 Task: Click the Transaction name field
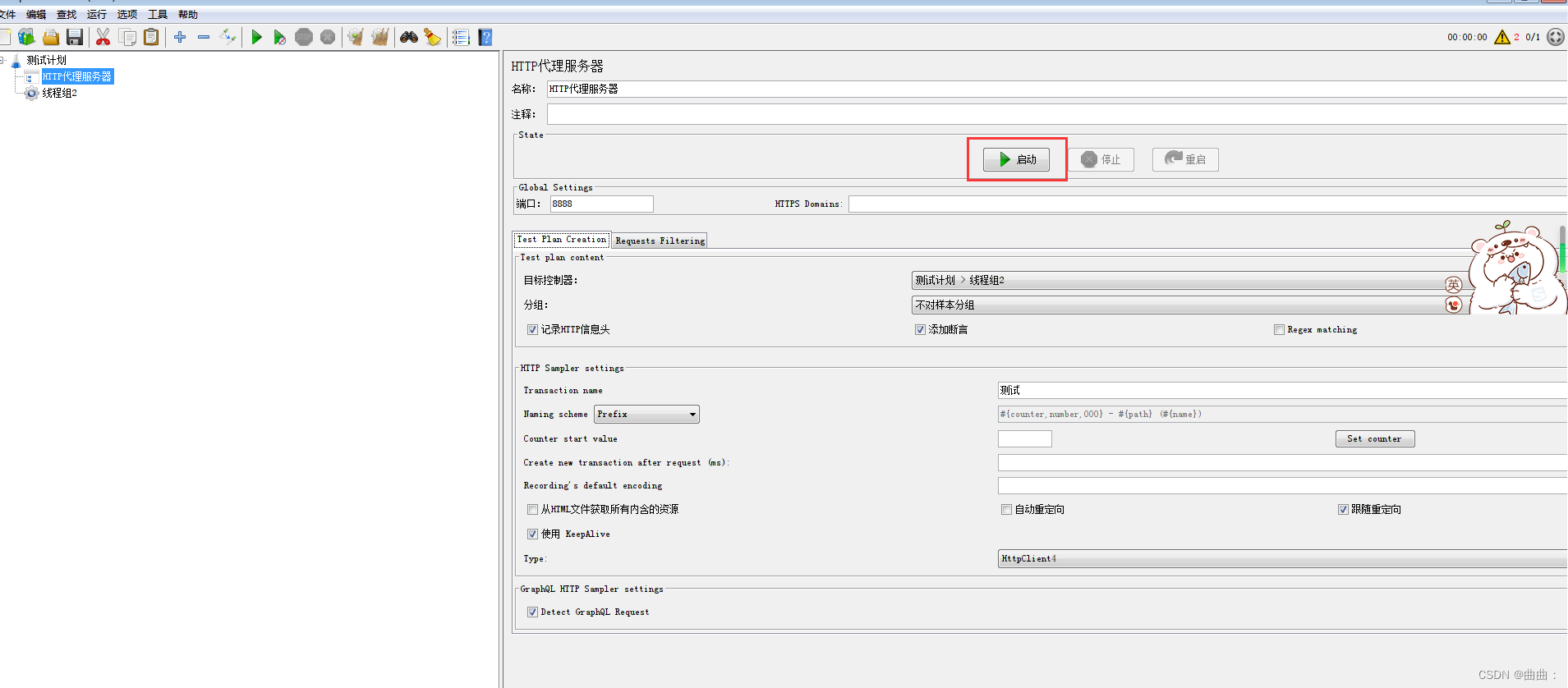[x=1282, y=390]
